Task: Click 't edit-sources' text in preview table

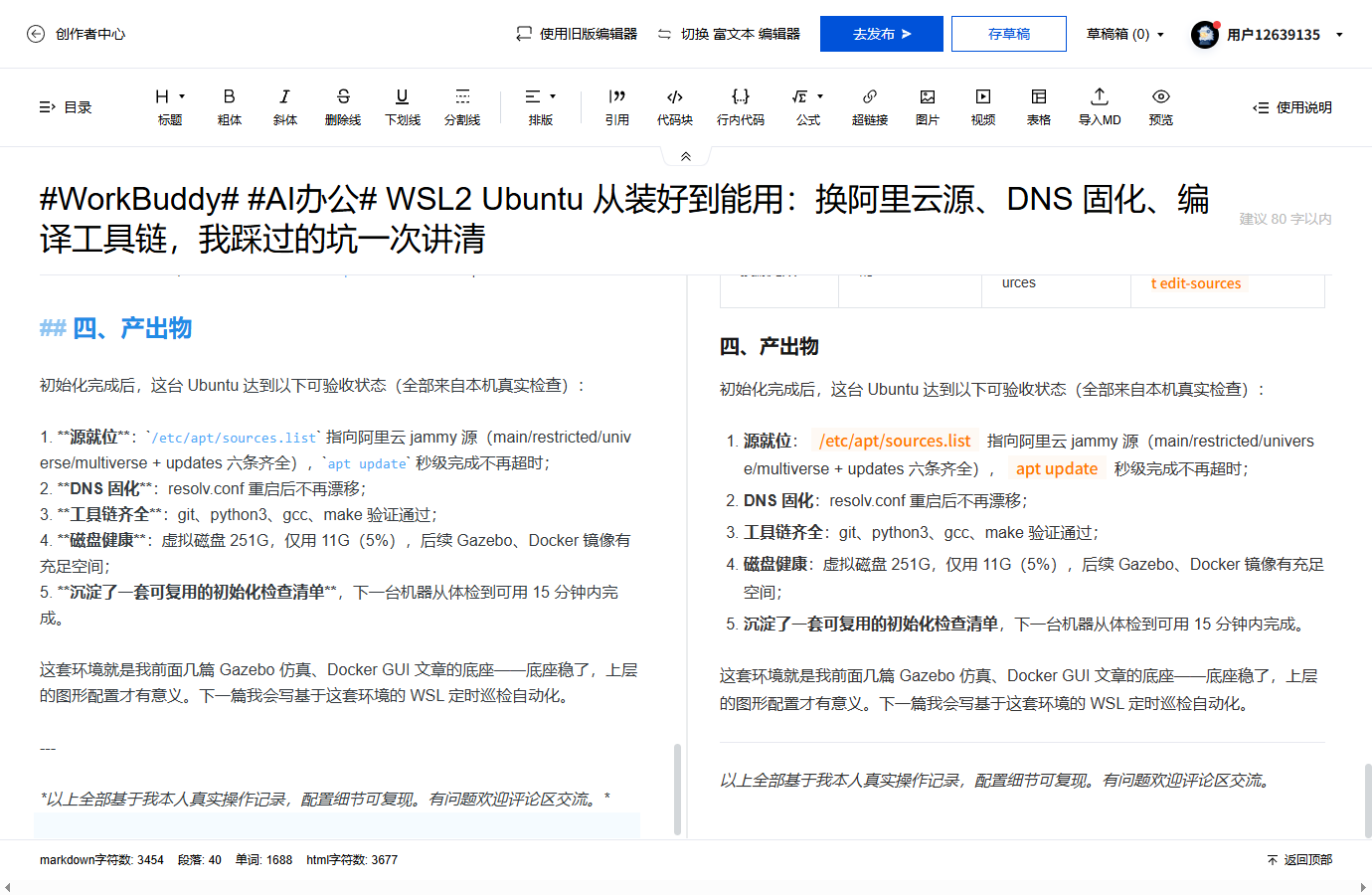Action: [x=1196, y=283]
